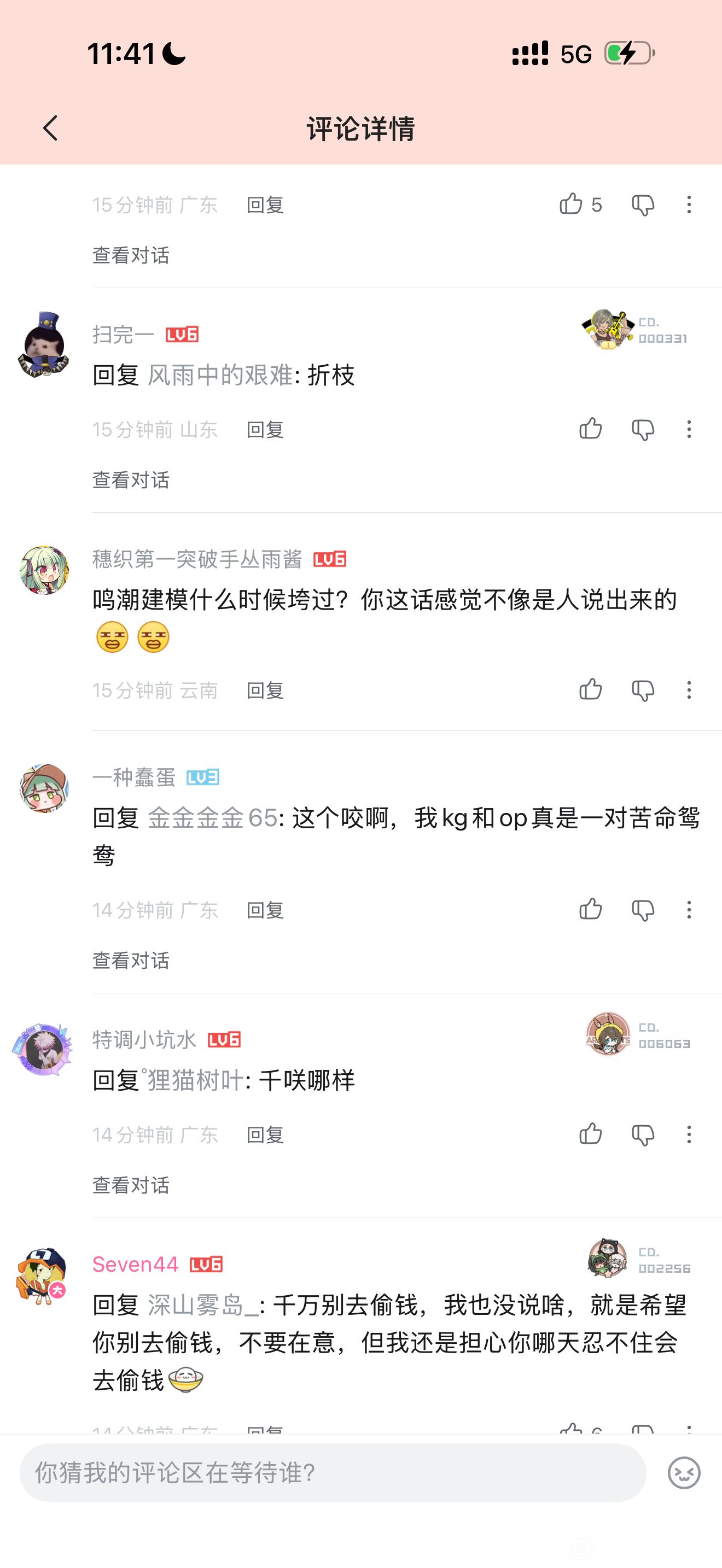Viewport: 722px width, 1568px height.
Task: Open 扫完一's profile avatar
Action: 44,346
